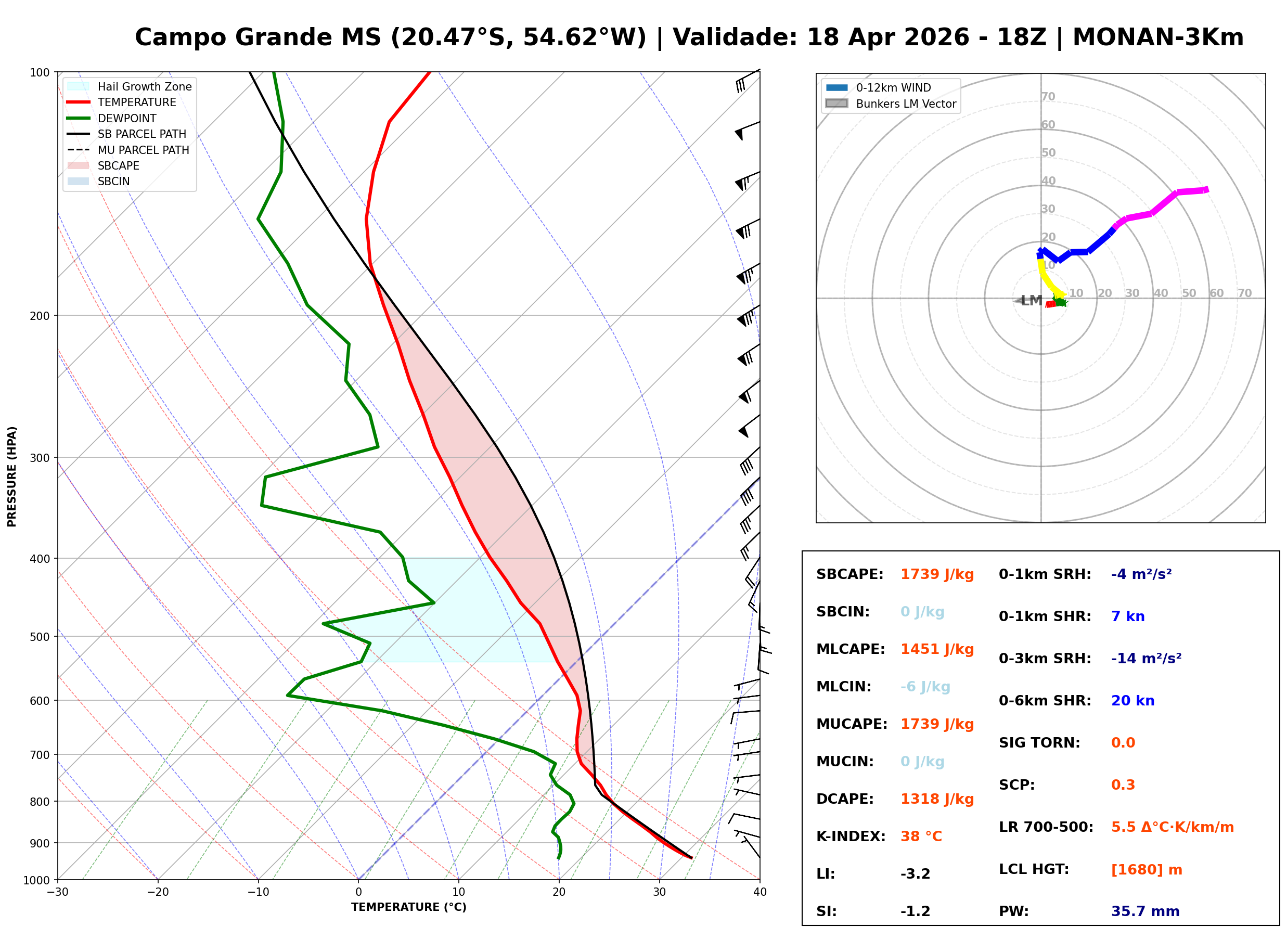Click the SB PARCEL PATH legend entry
This screenshot has height=952, width=1287.
click(79, 134)
